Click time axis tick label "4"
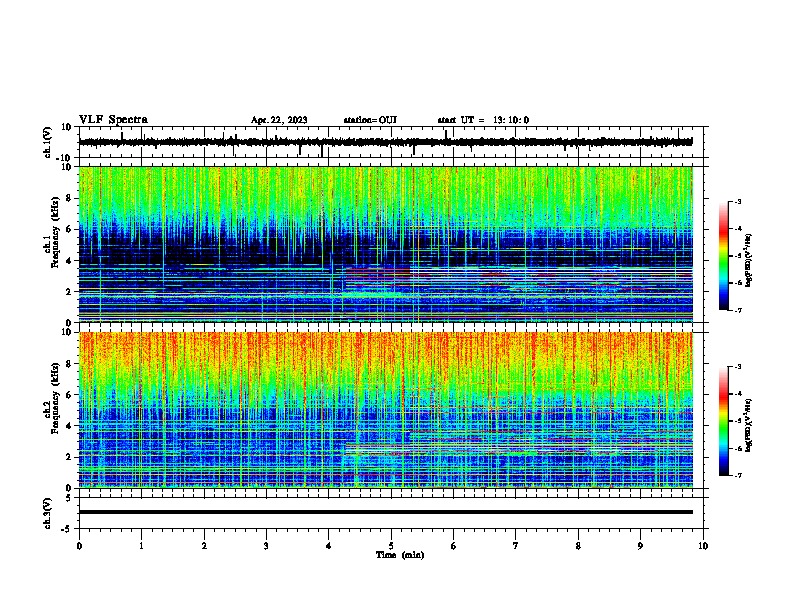This screenshot has height=612, width=792. point(329,546)
